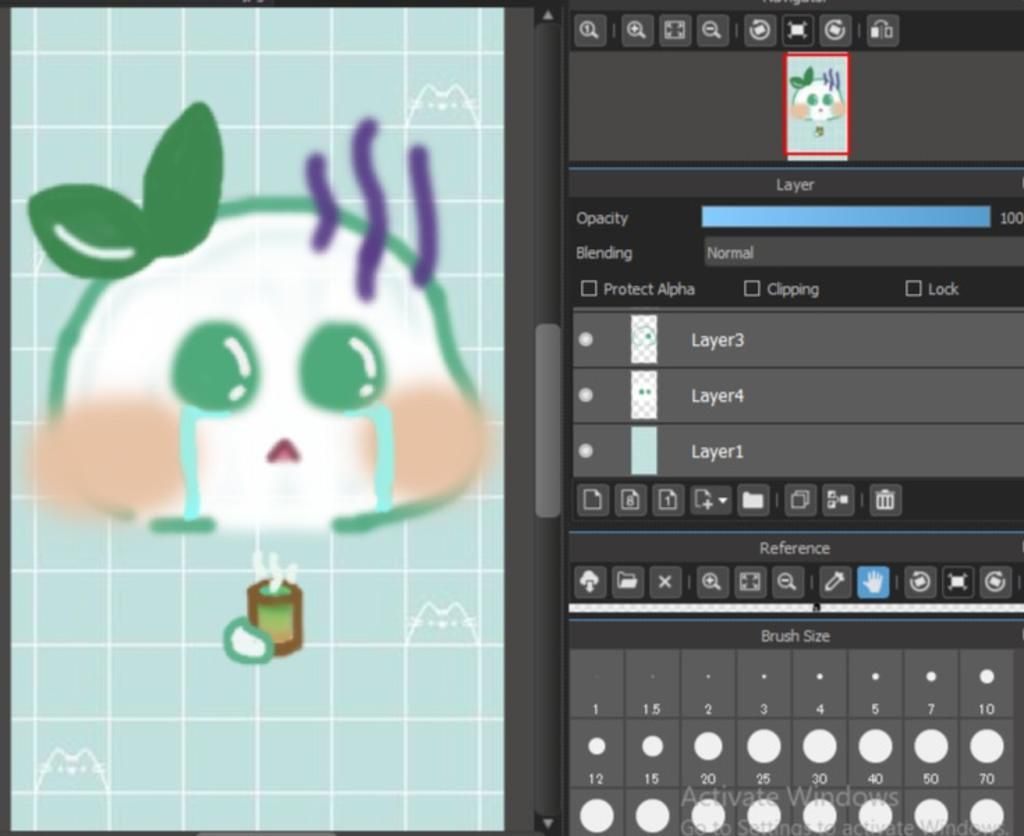Reset reference image rotation
This screenshot has width=1024, height=836.
(x=957, y=581)
